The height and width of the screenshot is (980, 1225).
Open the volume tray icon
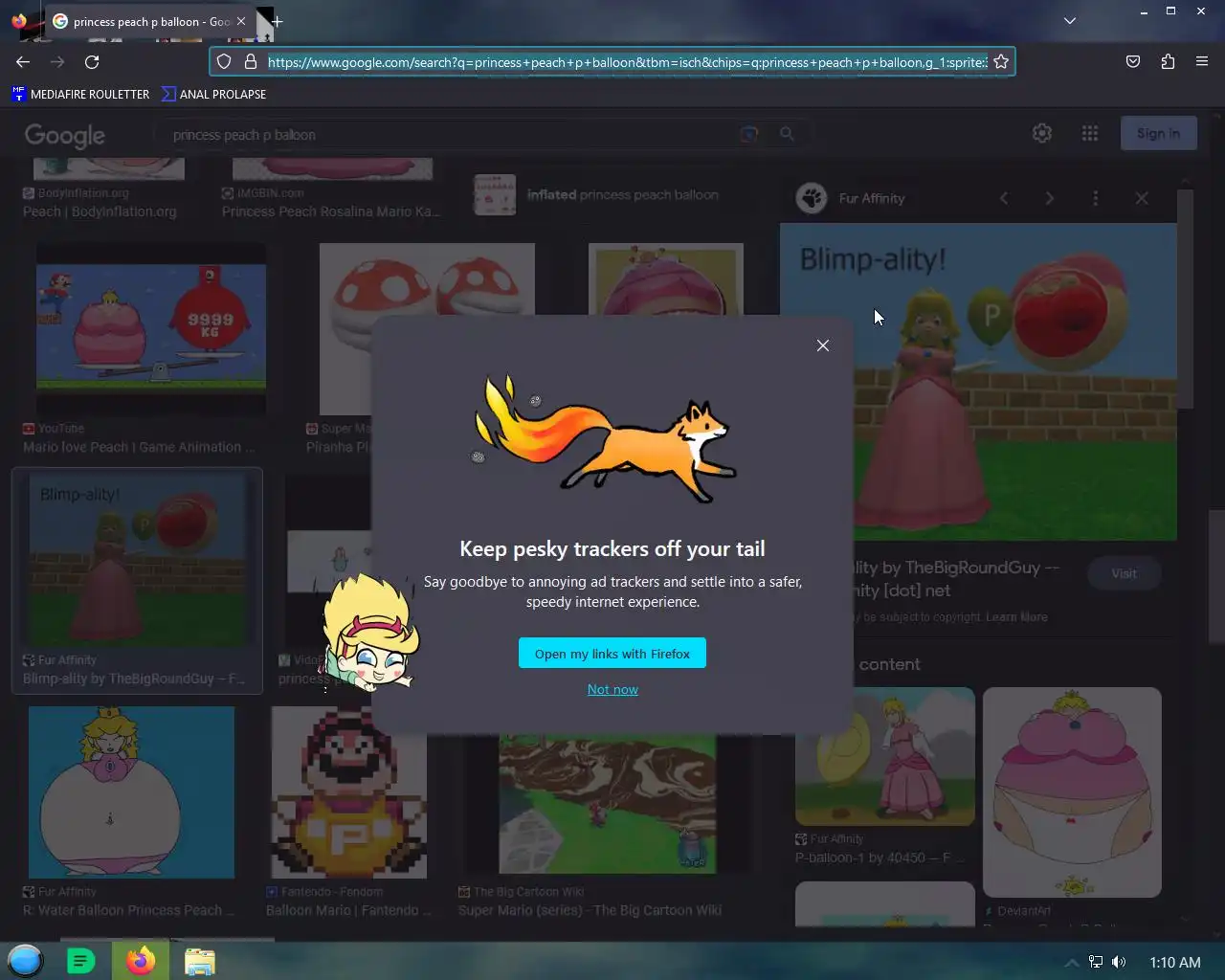[x=1119, y=962]
